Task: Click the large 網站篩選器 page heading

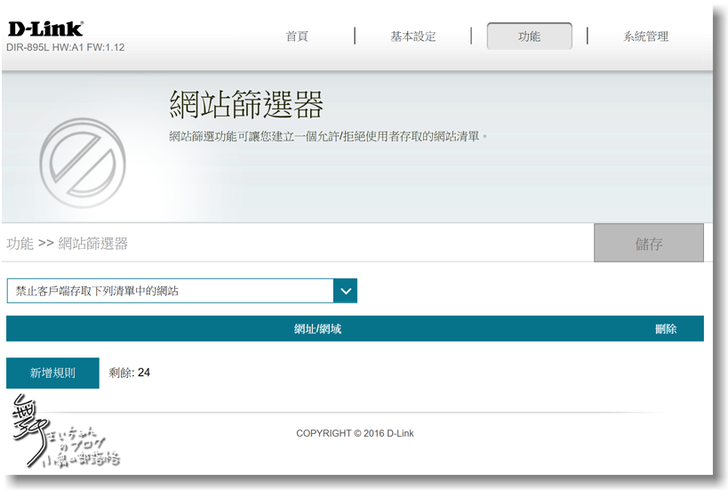Action: pyautogui.click(x=246, y=104)
